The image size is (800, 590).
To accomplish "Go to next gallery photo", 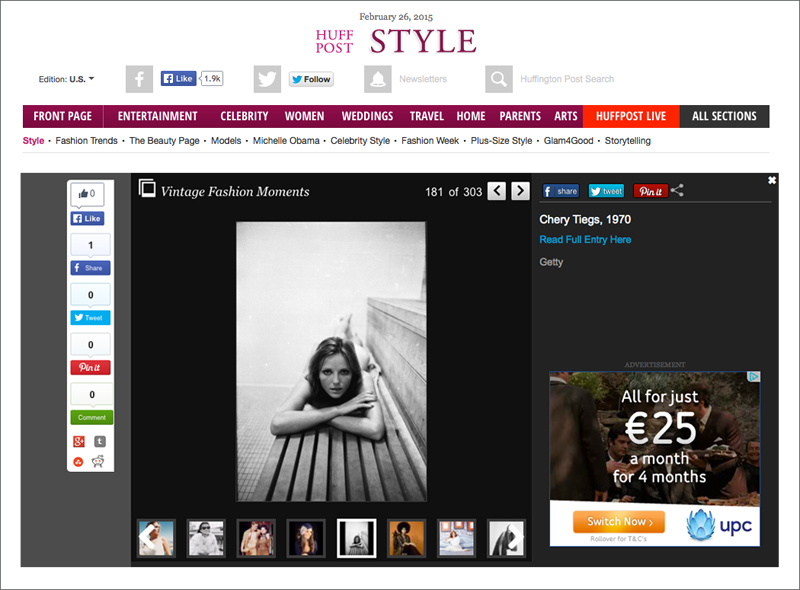I will [520, 191].
